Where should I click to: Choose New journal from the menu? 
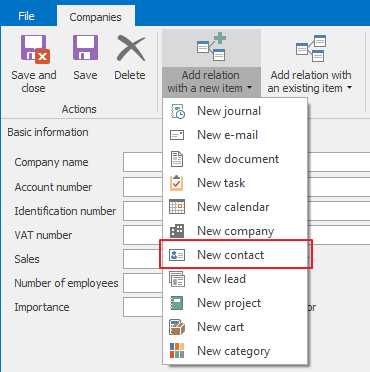pyautogui.click(x=235, y=111)
